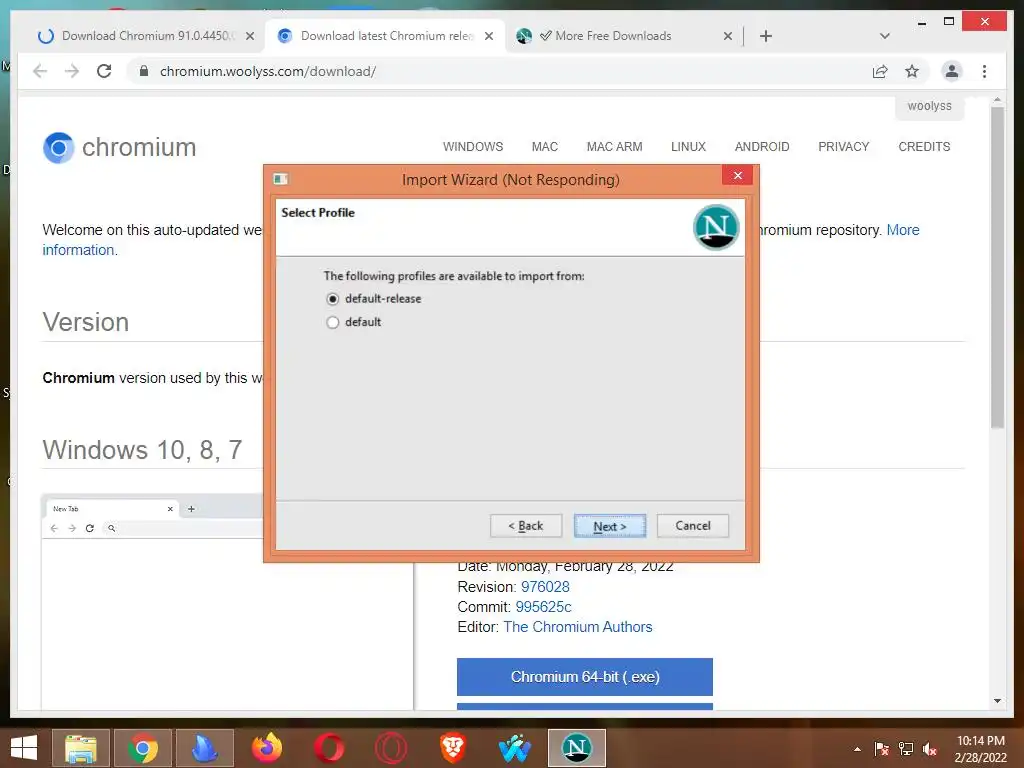Viewport: 1024px width, 768px height.
Task: Open the LINUX navigation item
Action: click(688, 147)
